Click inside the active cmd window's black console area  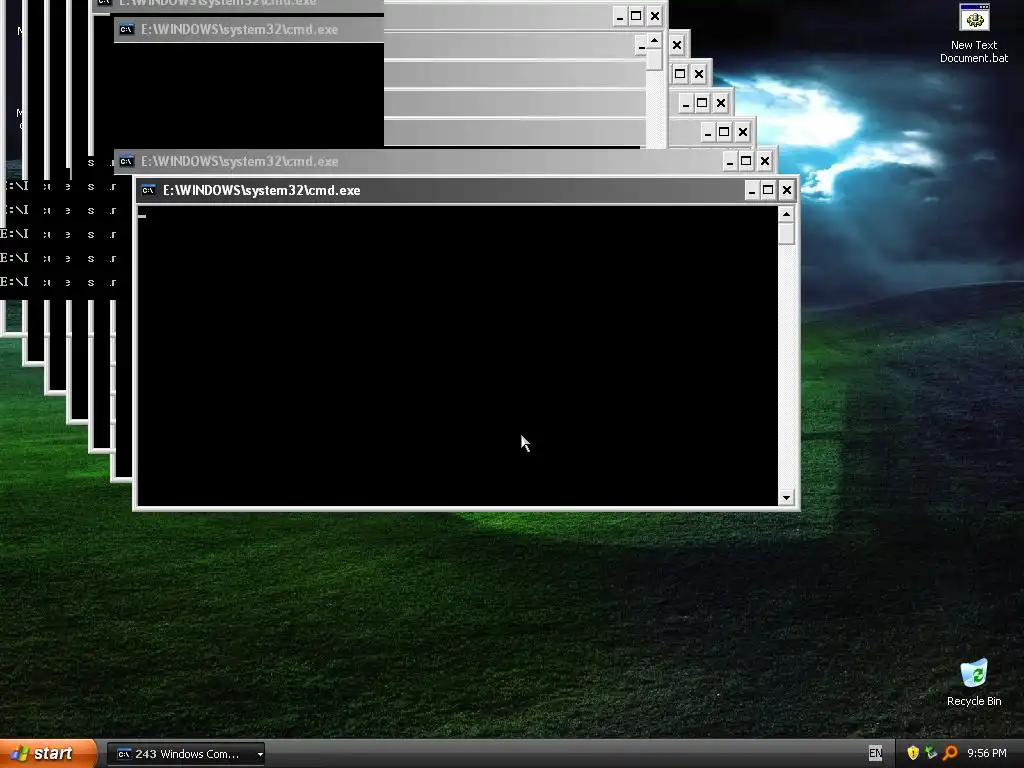(457, 356)
